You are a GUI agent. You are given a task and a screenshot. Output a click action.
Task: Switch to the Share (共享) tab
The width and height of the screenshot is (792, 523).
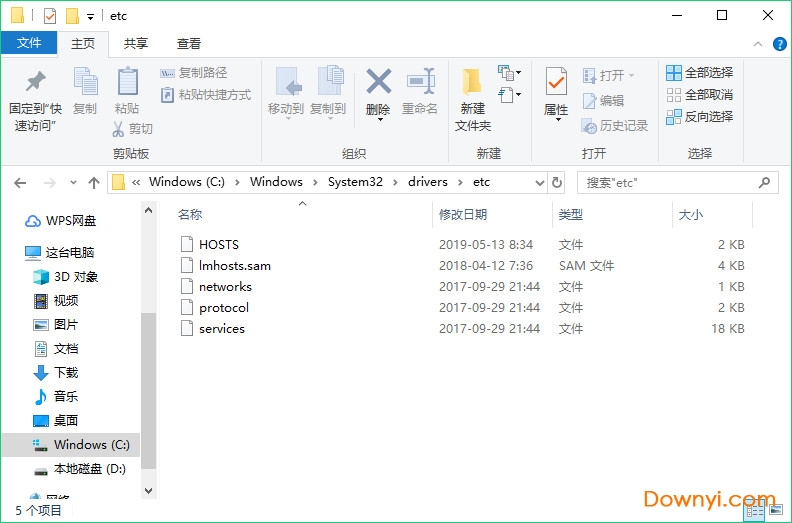136,43
